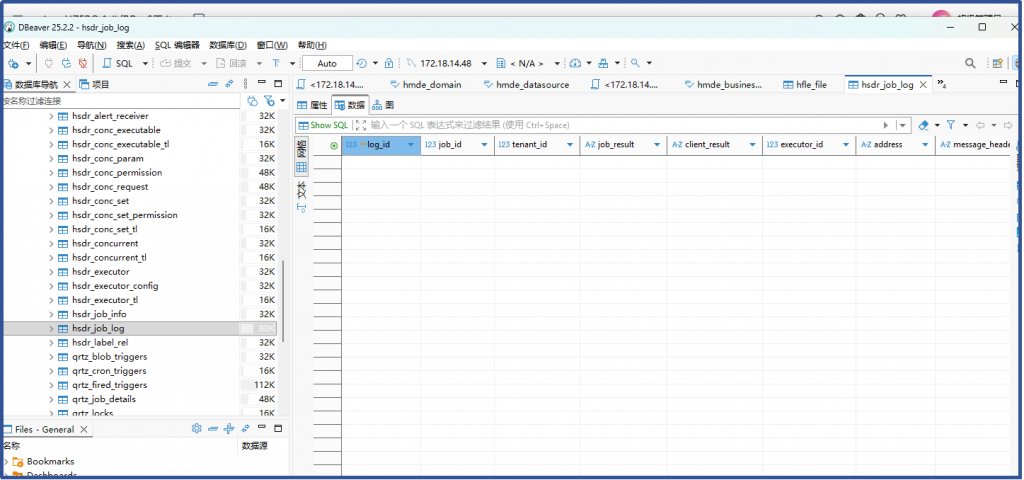Click the job_result column header
This screenshot has width=1024, height=480.
coord(622,145)
